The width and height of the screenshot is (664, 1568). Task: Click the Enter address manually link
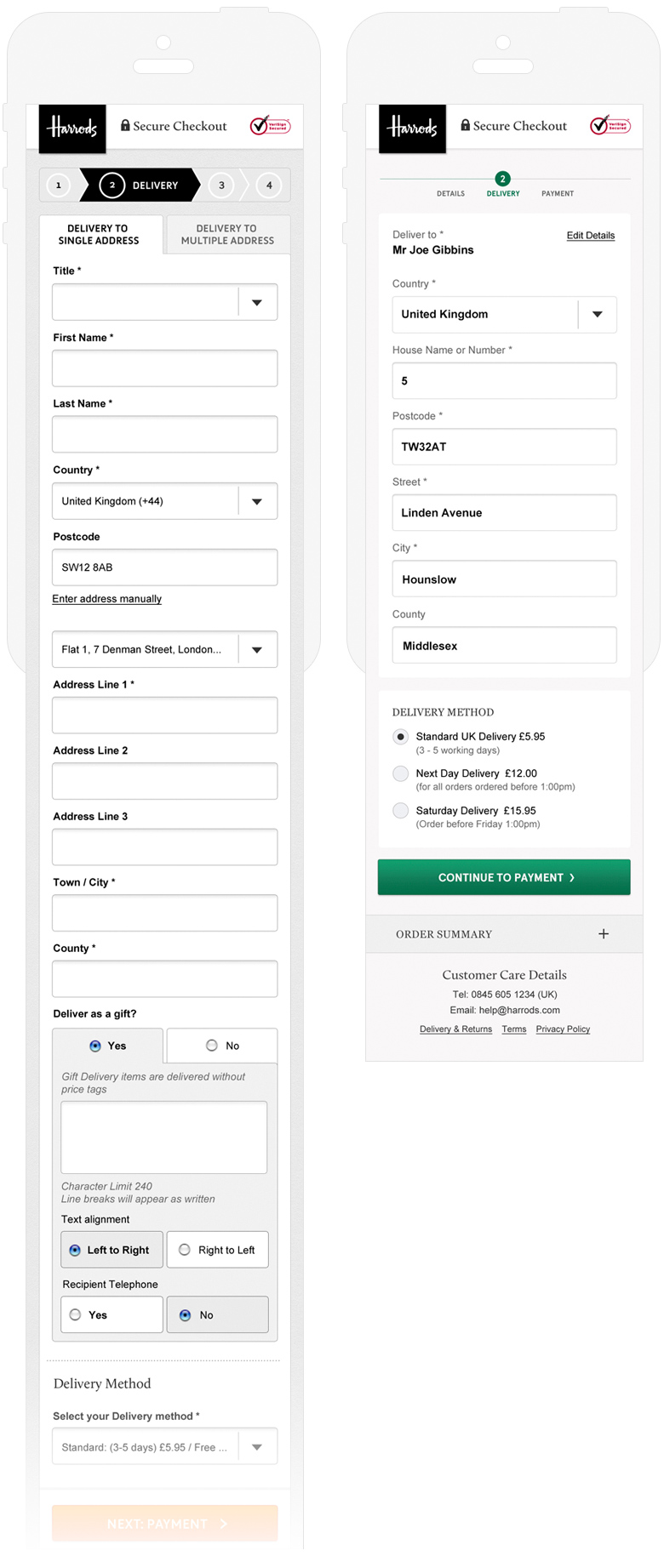point(106,599)
